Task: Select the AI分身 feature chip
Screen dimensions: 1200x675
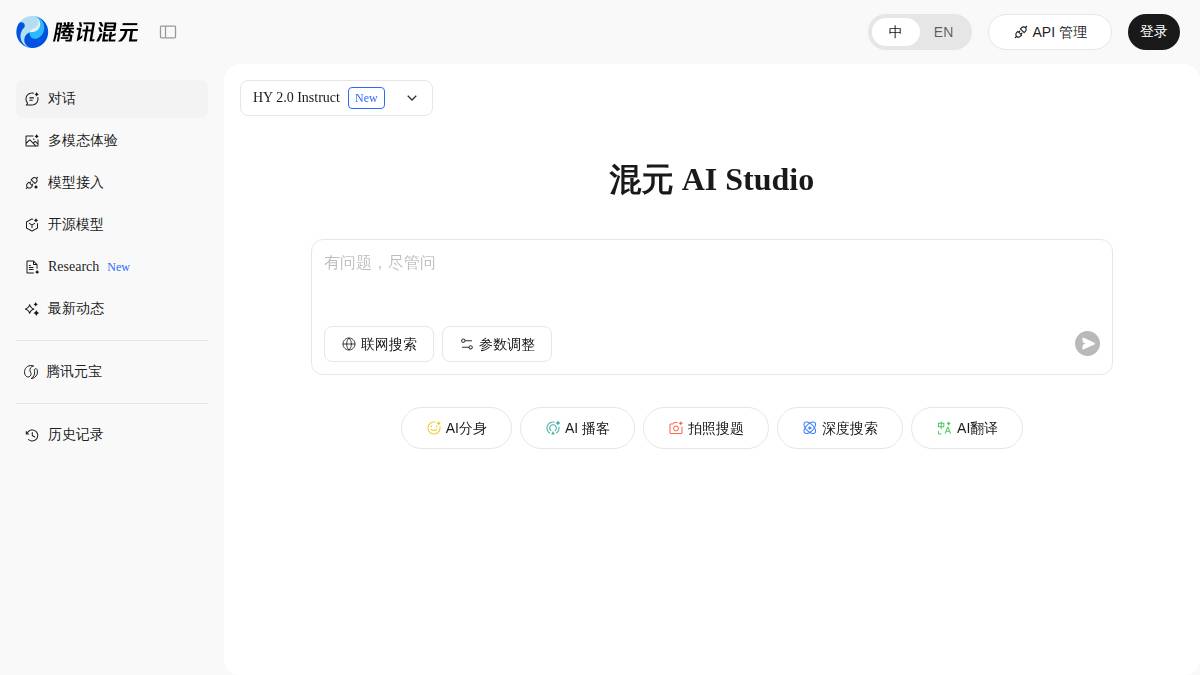Action: pos(456,428)
